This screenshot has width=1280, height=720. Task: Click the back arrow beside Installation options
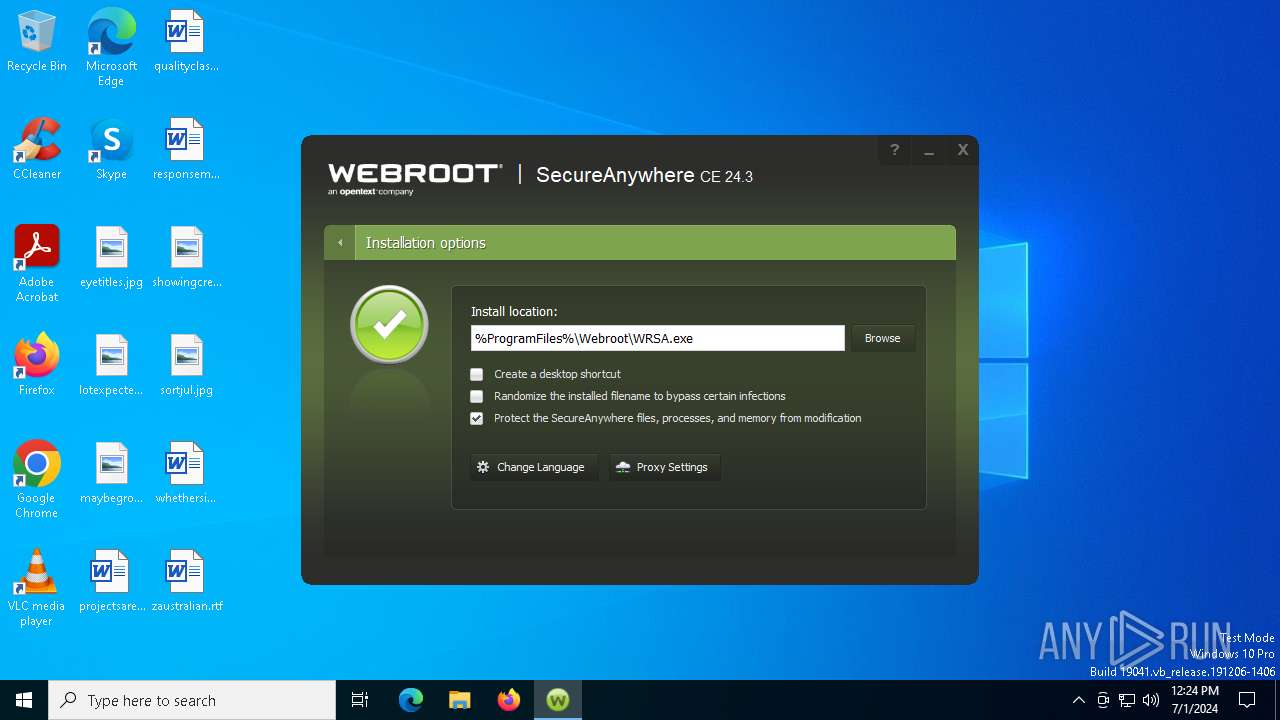(x=340, y=243)
